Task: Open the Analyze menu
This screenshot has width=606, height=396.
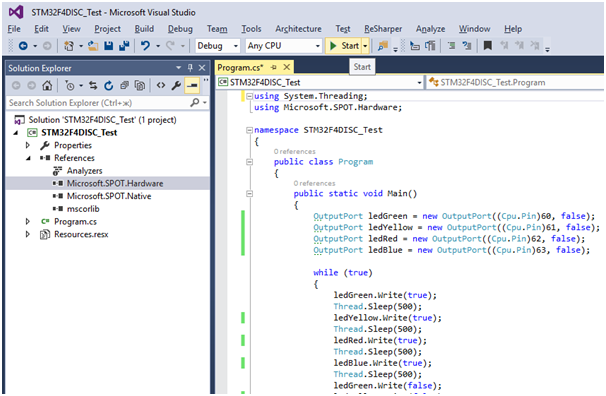Action: 431,29
